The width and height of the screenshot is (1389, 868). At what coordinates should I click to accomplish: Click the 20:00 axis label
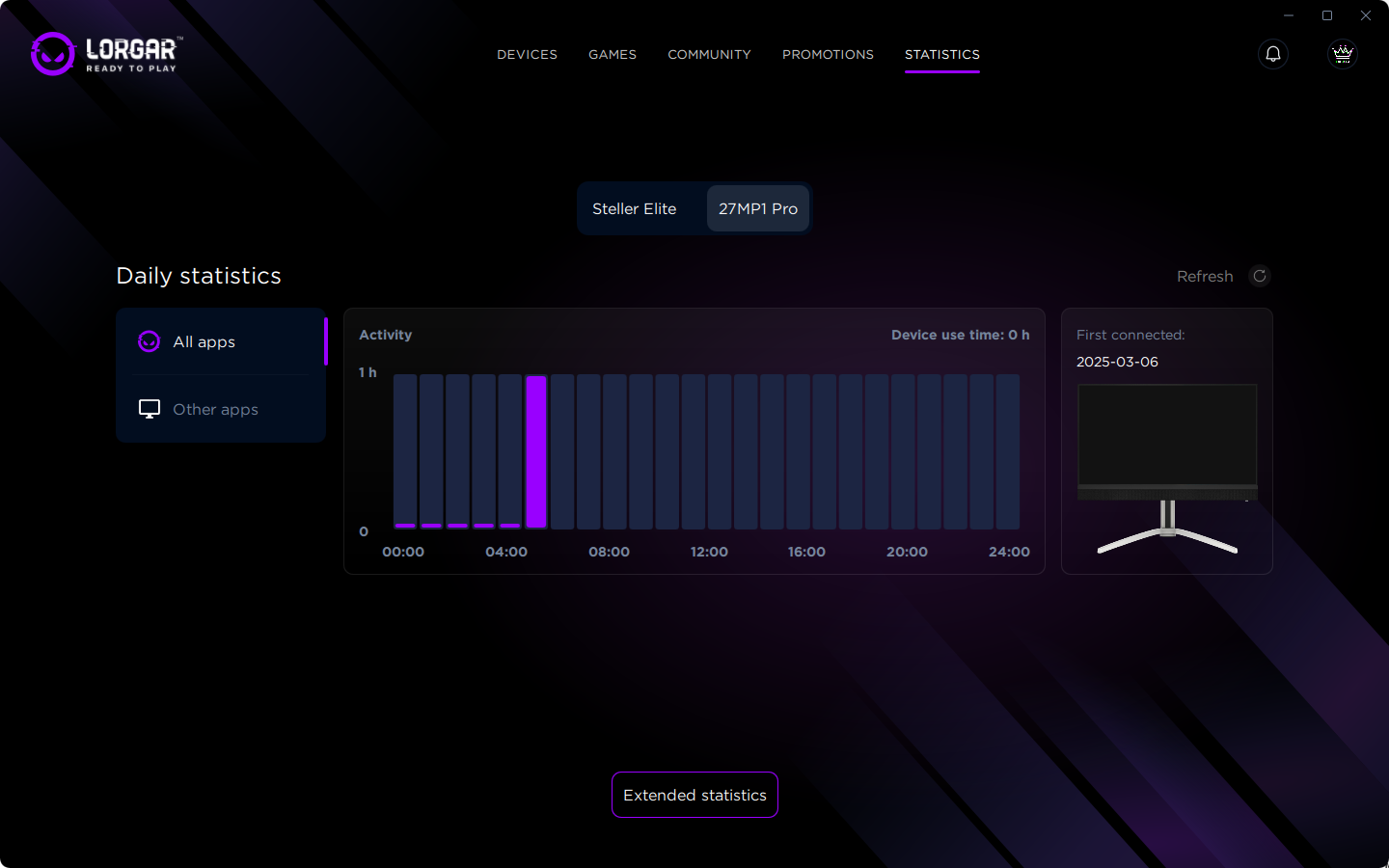point(907,552)
